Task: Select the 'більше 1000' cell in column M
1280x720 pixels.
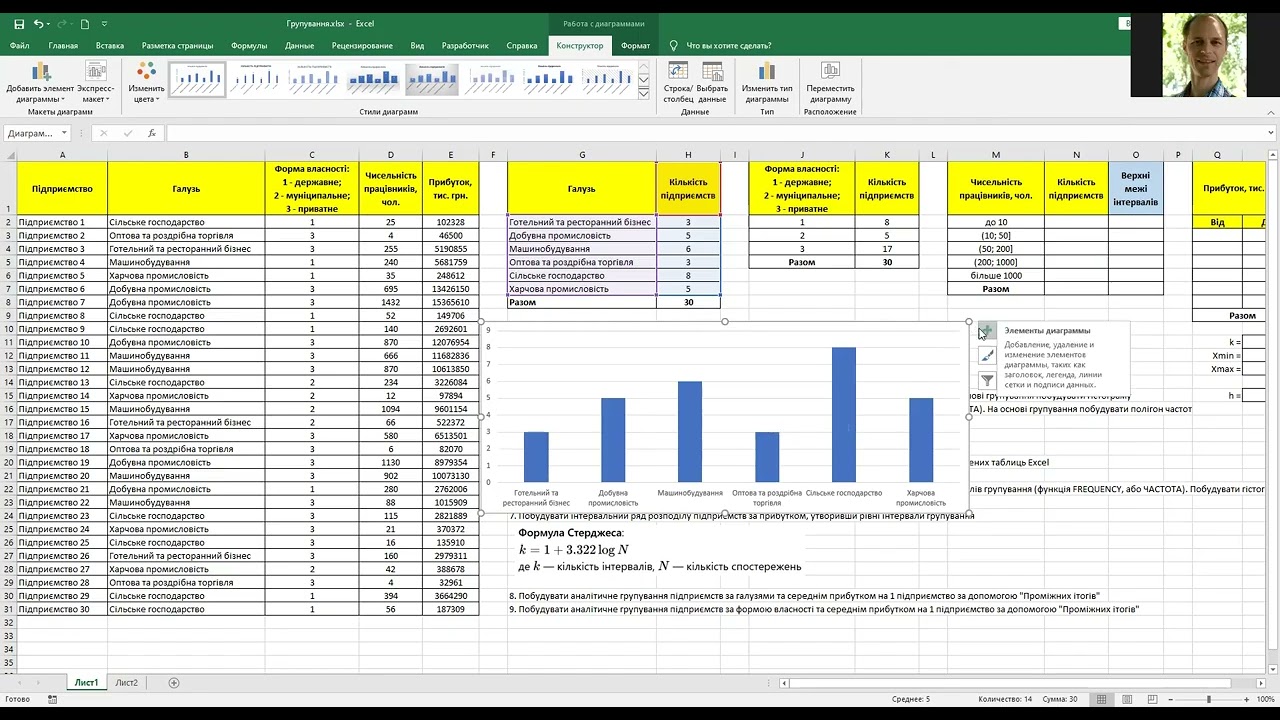Action: (996, 275)
